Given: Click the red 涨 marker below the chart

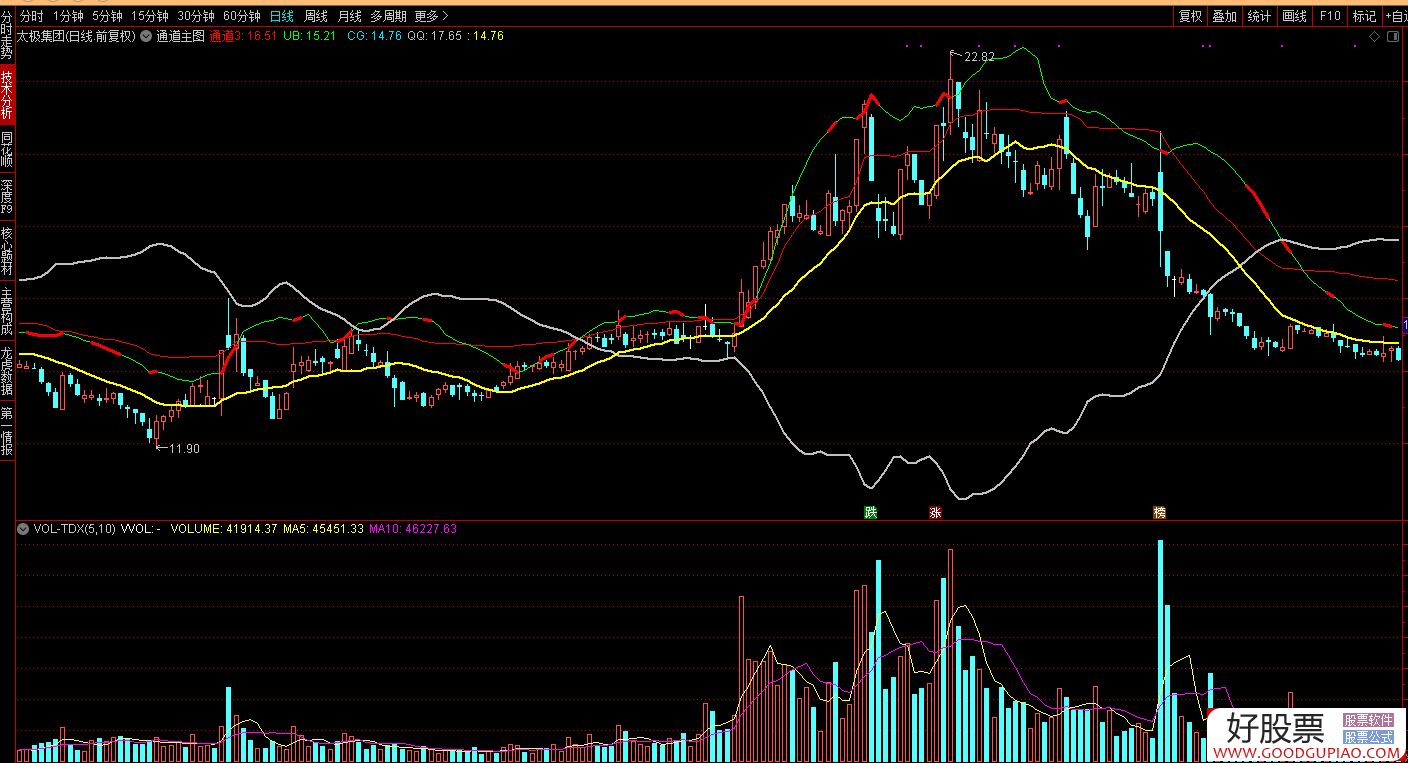Looking at the screenshot, I should [936, 512].
